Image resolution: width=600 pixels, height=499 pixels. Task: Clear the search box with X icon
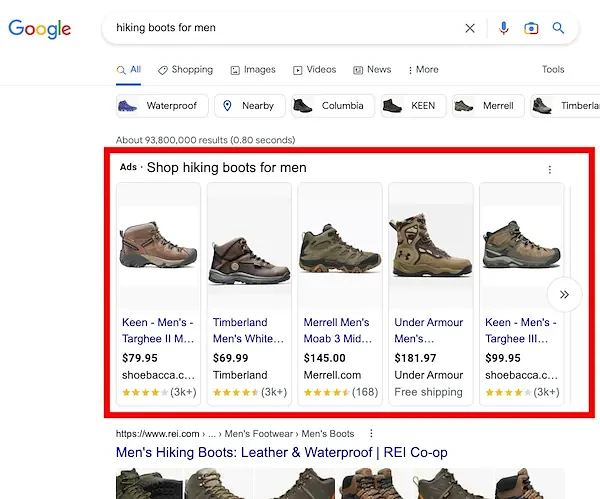470,28
